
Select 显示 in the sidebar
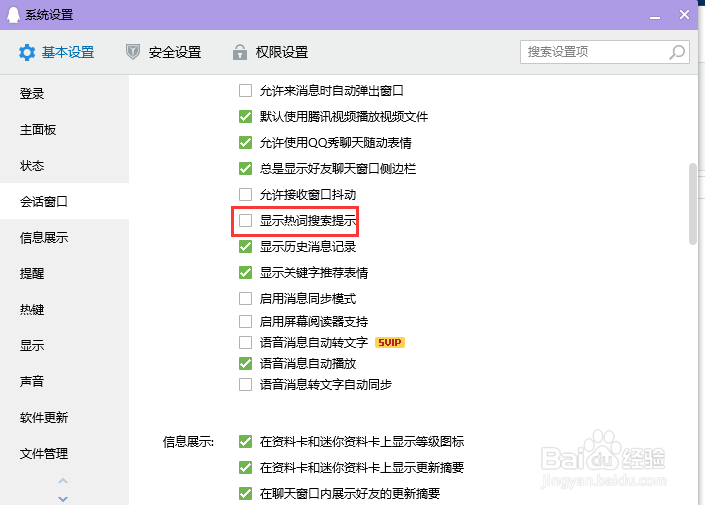click(64, 345)
